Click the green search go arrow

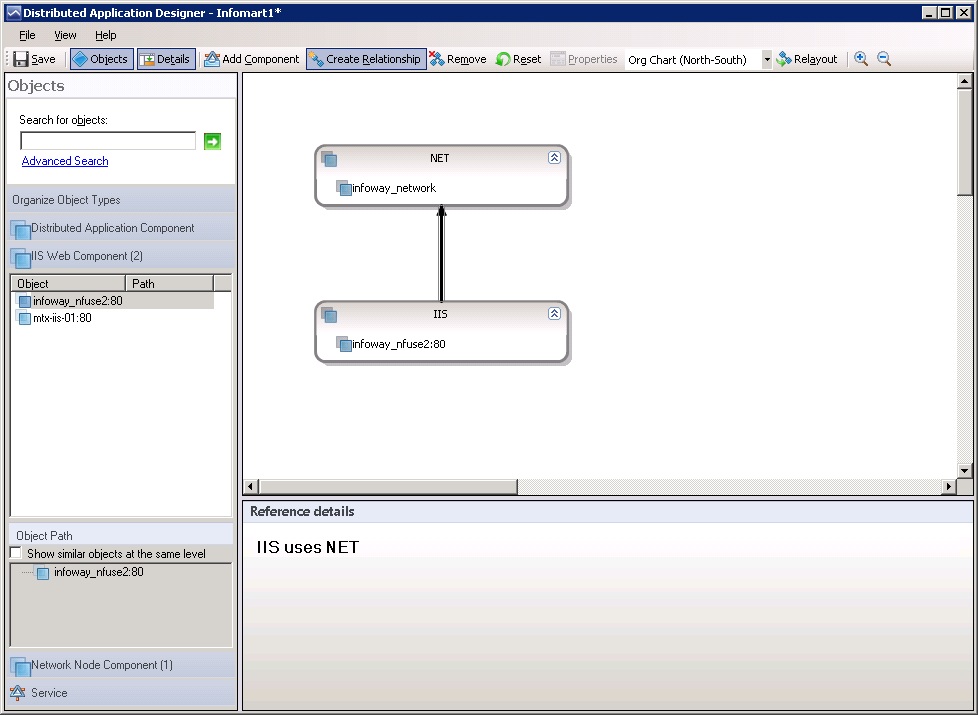[x=212, y=141]
